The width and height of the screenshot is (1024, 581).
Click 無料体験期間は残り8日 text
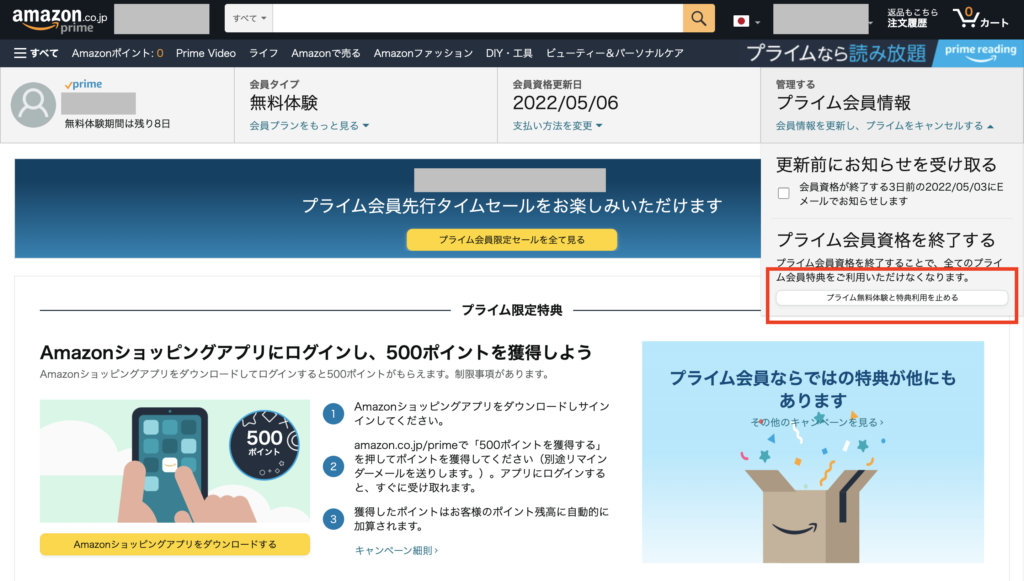(118, 123)
